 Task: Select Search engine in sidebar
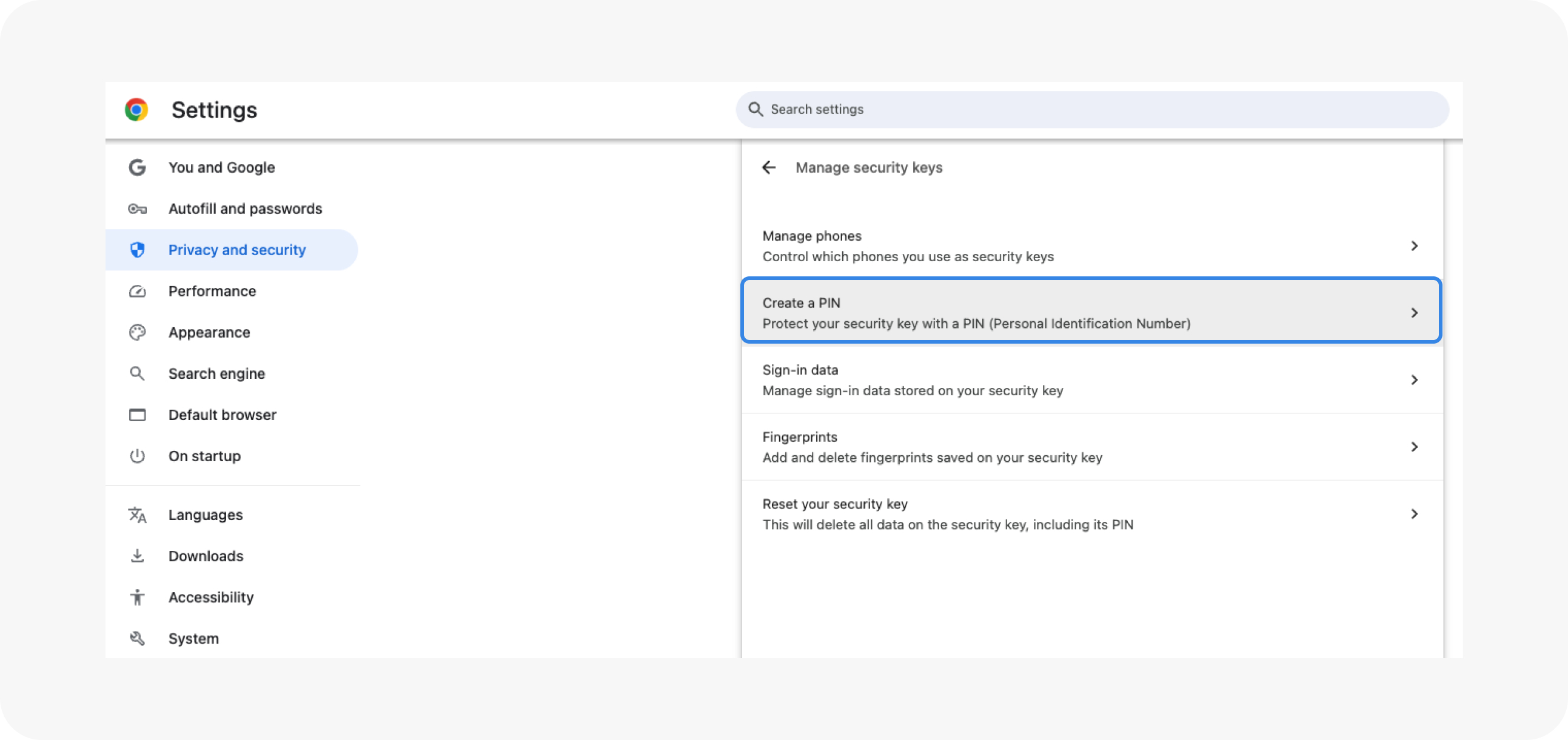216,374
